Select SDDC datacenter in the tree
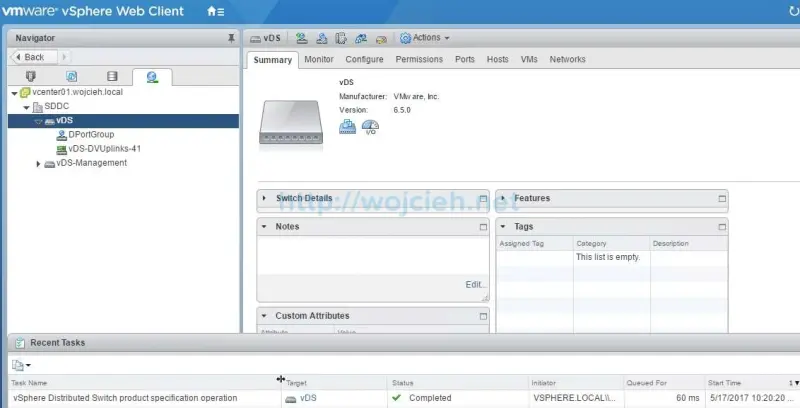The height and width of the screenshot is (408, 800). coord(57,106)
